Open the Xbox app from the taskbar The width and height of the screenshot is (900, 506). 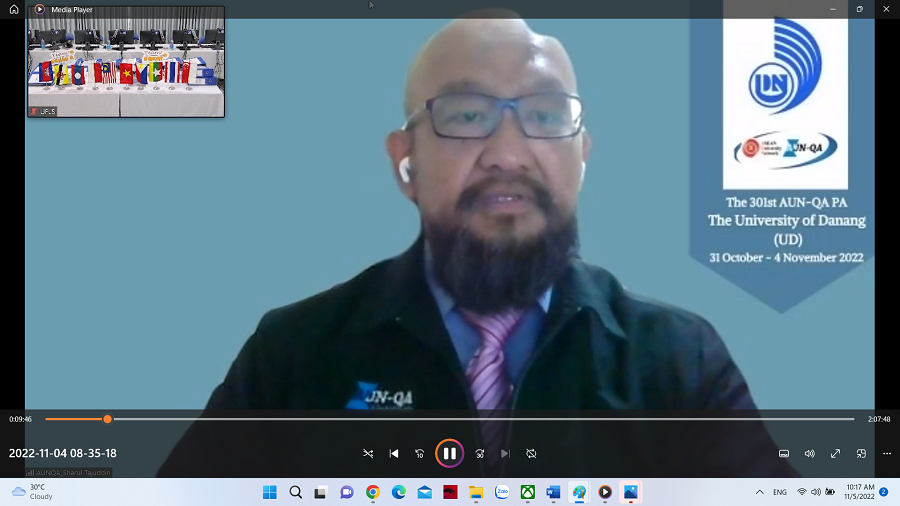[x=527, y=492]
